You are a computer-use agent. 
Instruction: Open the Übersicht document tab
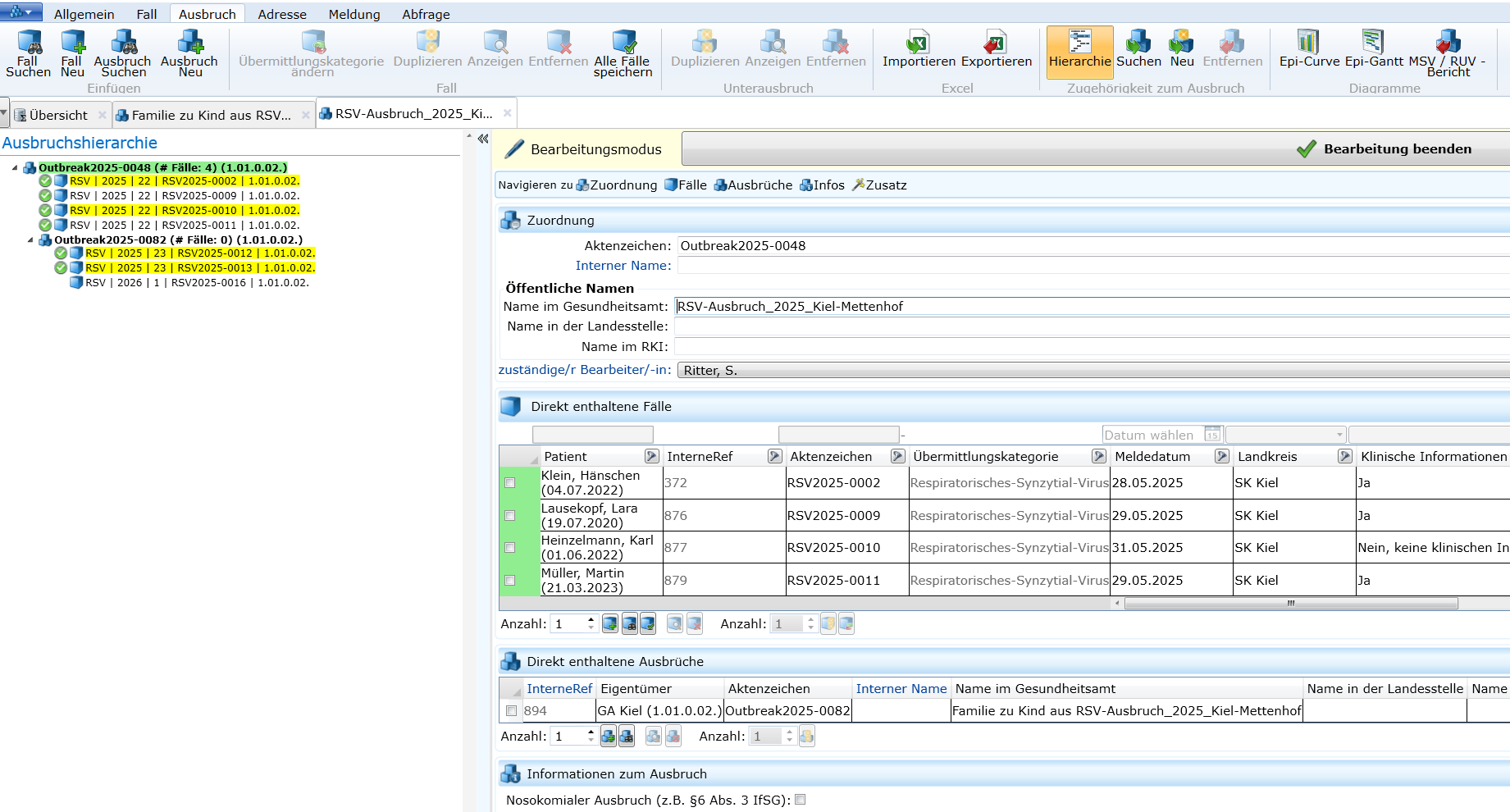(58, 115)
